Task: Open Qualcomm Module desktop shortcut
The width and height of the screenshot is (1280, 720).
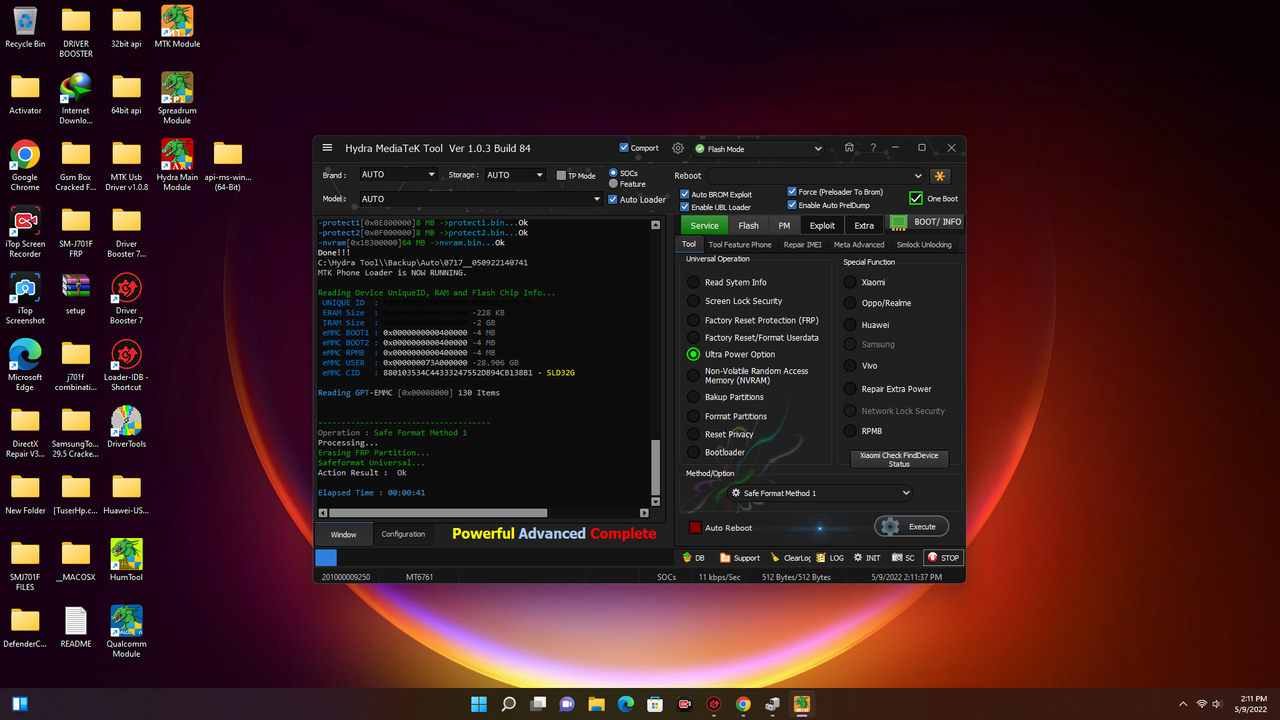Action: pos(126,631)
